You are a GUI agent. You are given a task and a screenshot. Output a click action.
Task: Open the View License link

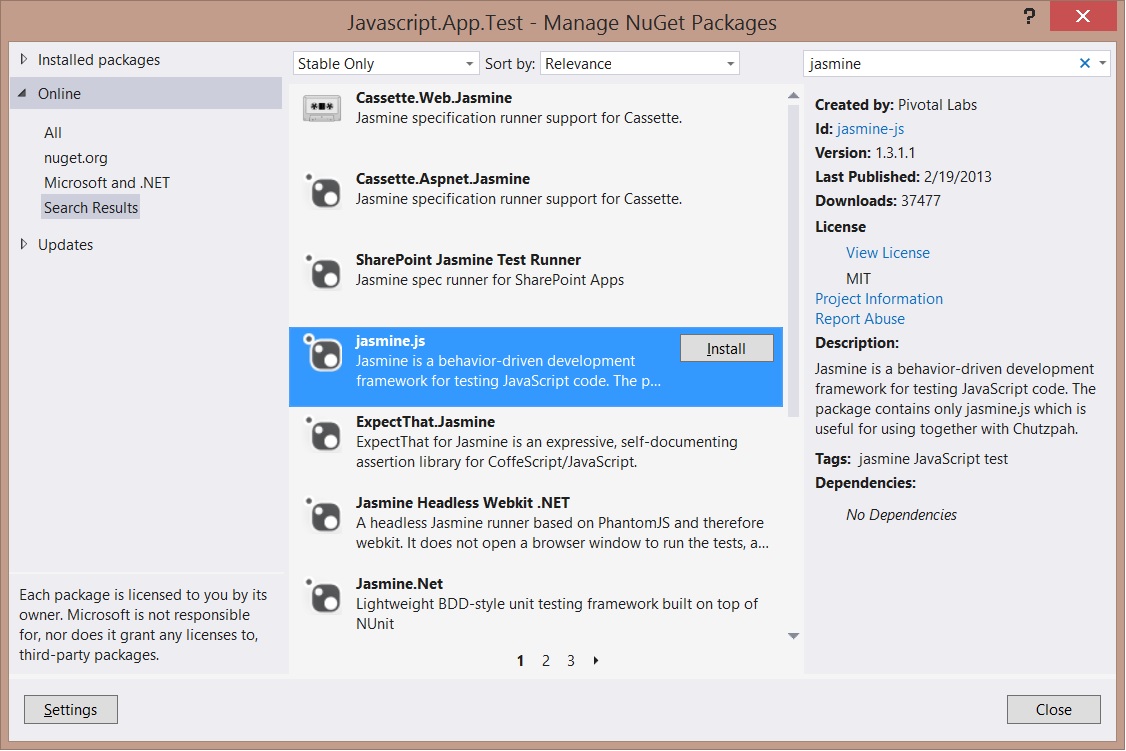(x=888, y=253)
